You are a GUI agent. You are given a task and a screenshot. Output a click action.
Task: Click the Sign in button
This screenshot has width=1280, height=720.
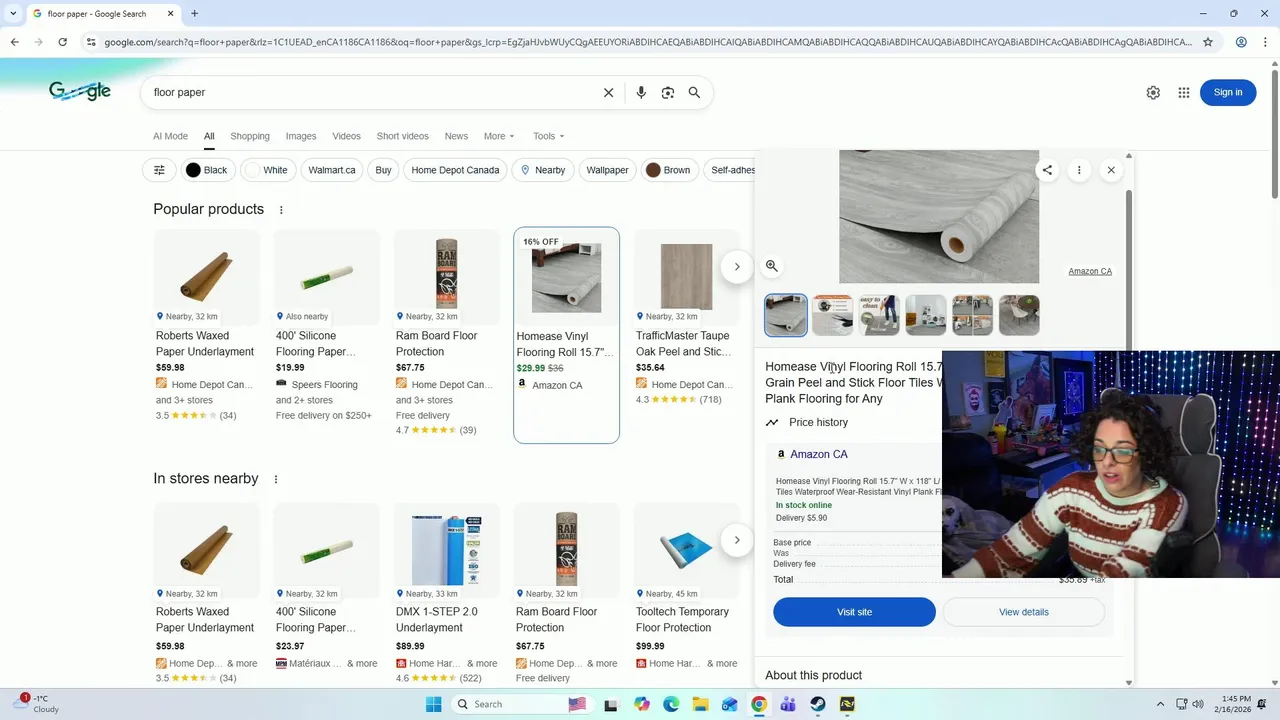[x=1228, y=92]
